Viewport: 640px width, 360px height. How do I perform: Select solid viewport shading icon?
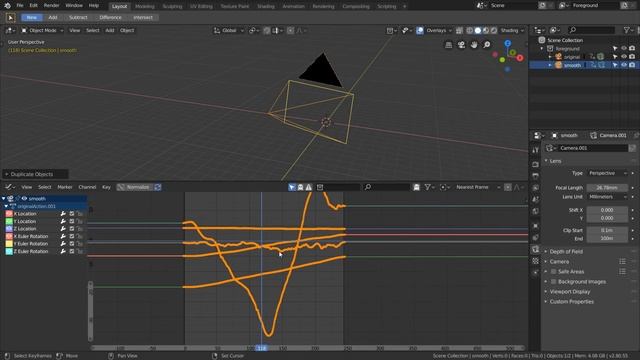click(478, 31)
